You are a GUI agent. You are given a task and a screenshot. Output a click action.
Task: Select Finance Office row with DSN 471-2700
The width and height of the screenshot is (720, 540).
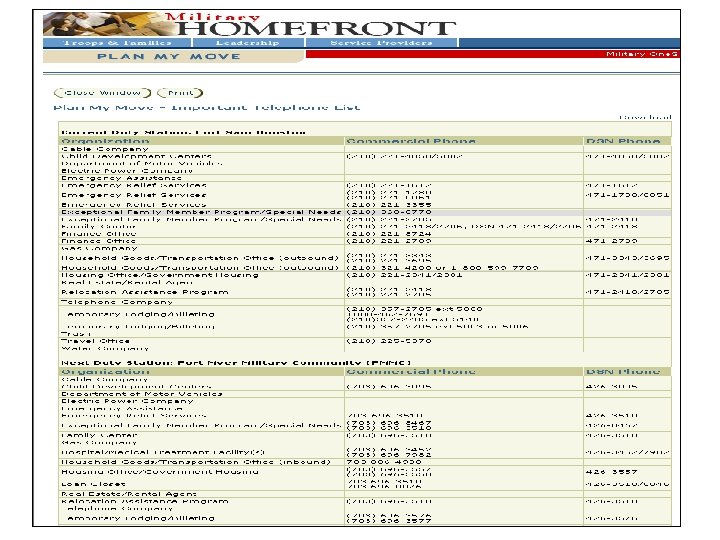click(365, 241)
